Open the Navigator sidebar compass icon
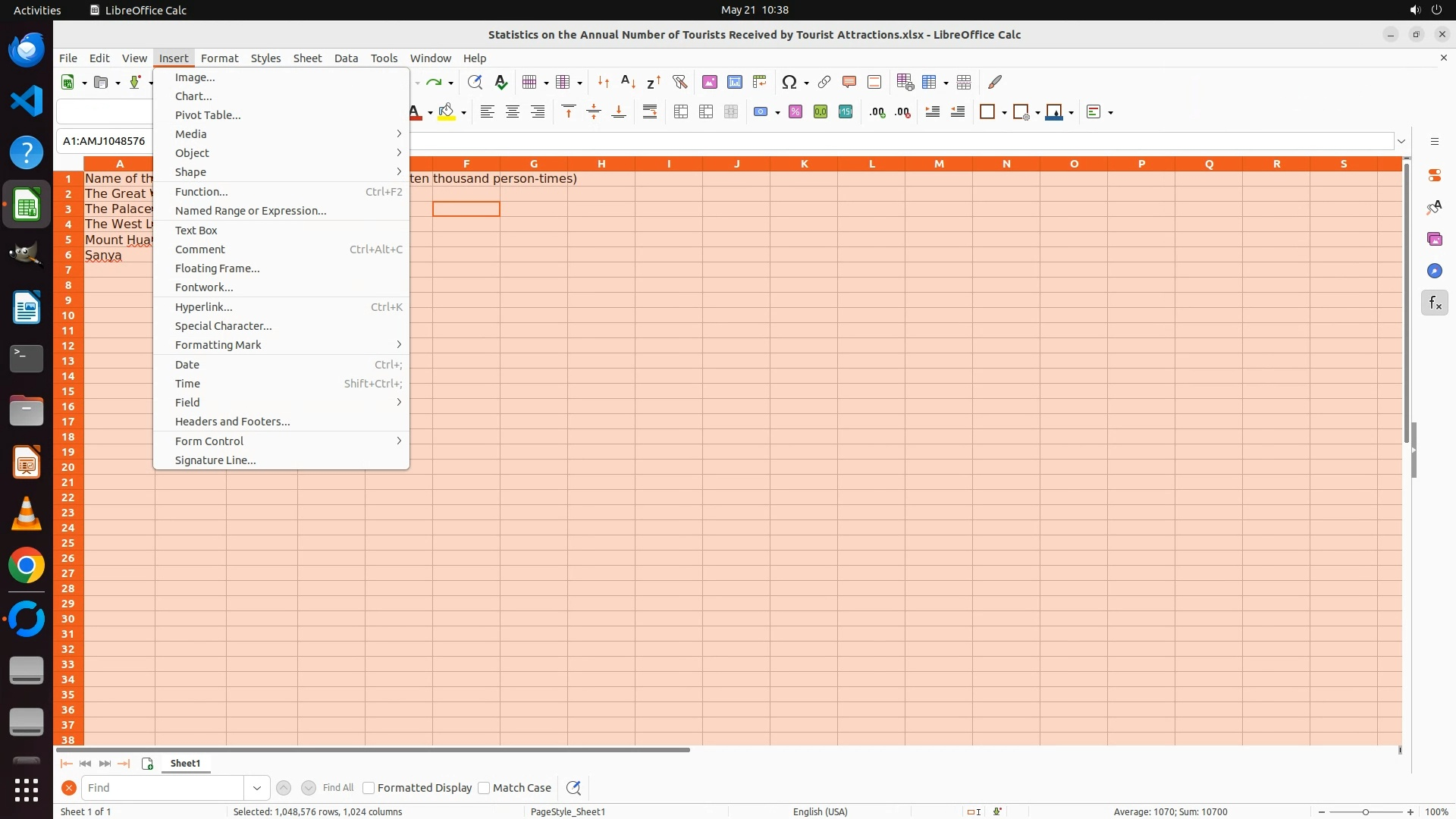Image resolution: width=1456 pixels, height=819 pixels. click(1434, 271)
